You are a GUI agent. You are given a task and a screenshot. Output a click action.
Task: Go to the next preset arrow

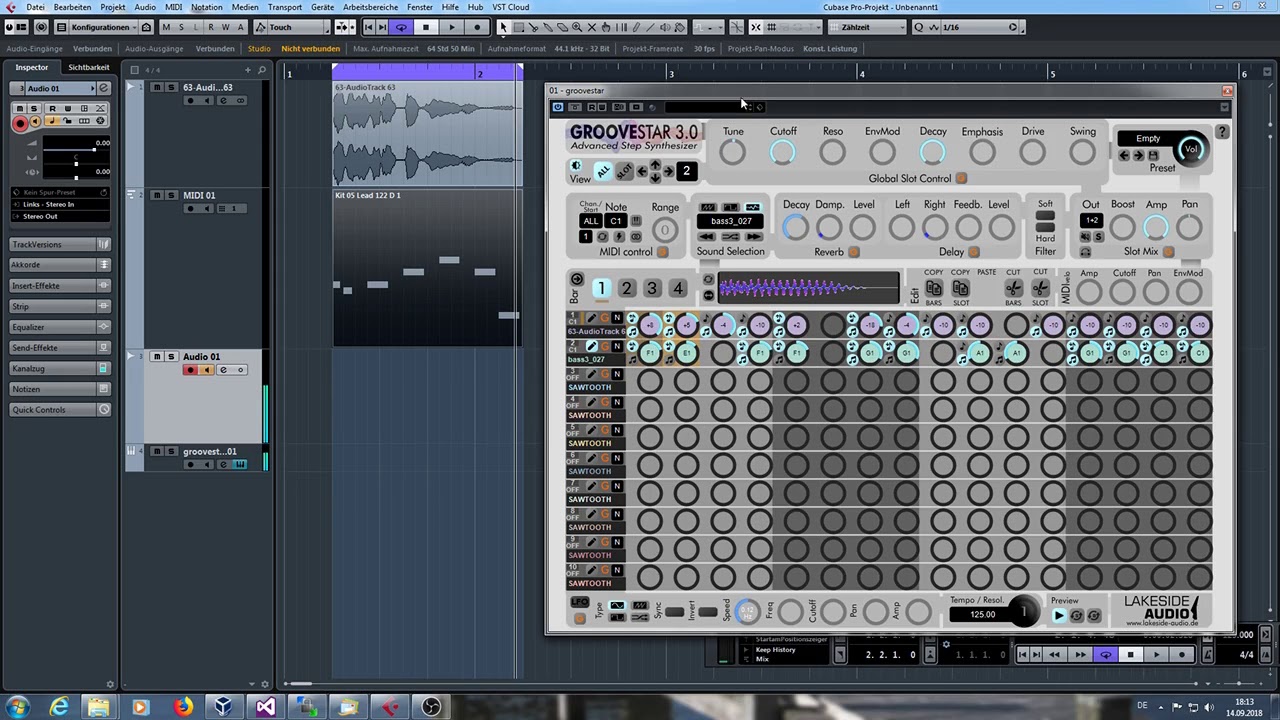[1138, 156]
